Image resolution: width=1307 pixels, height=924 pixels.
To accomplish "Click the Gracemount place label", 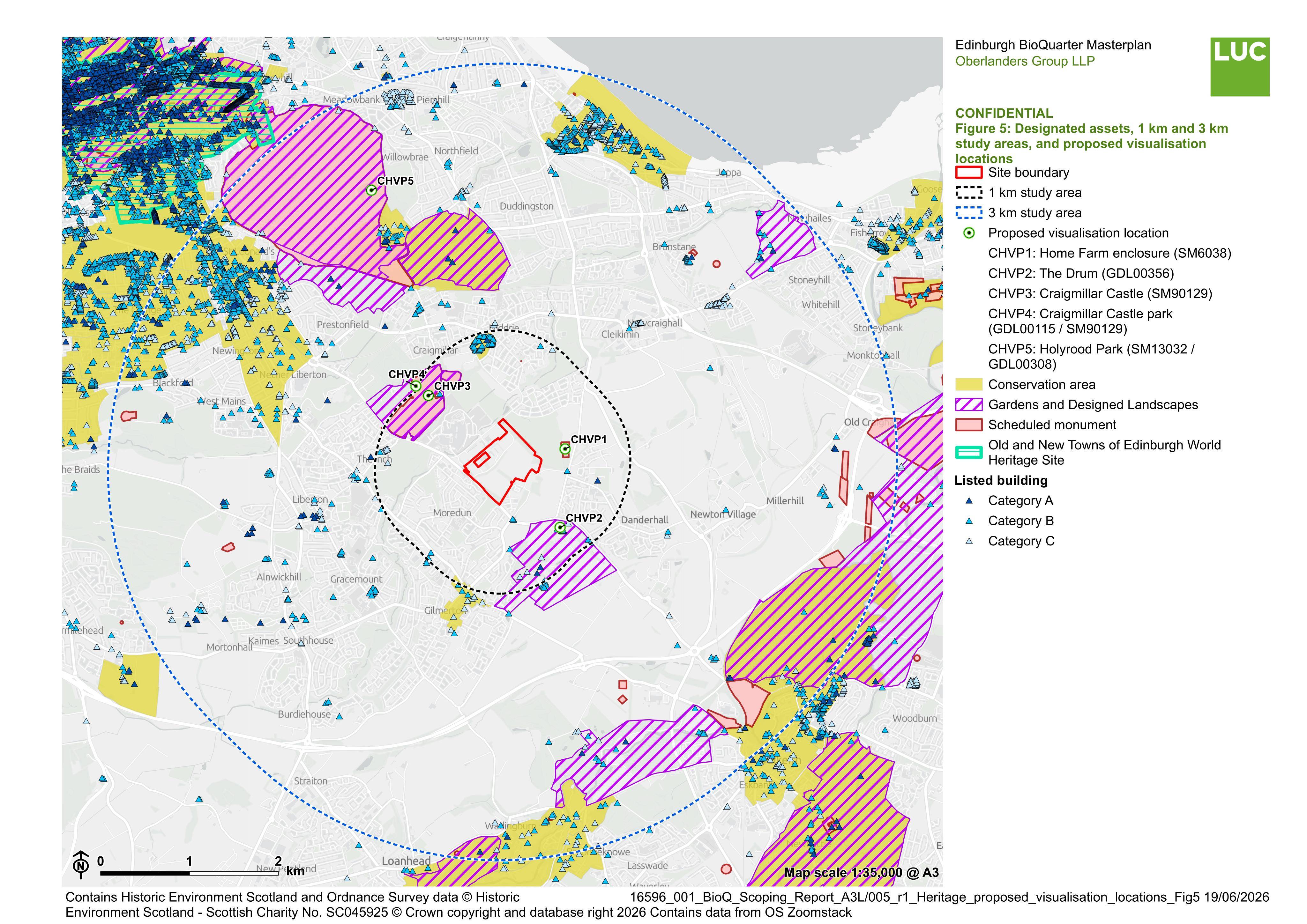I will pos(356,579).
